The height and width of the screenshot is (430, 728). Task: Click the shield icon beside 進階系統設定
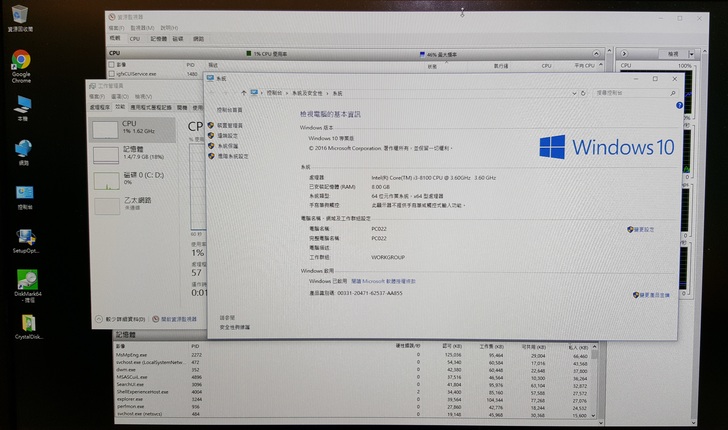tap(211, 156)
